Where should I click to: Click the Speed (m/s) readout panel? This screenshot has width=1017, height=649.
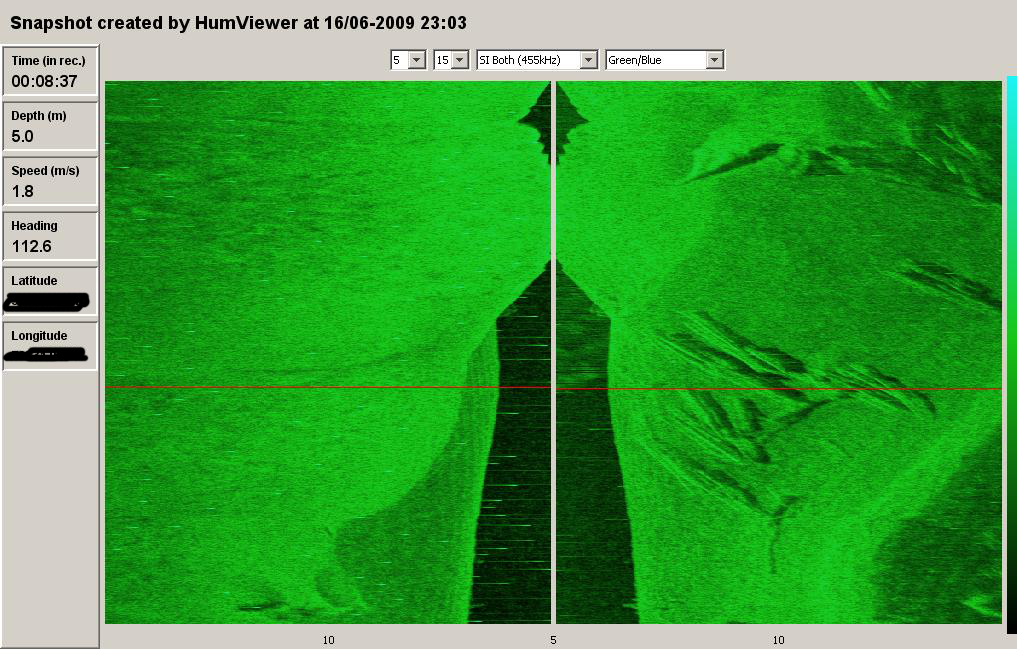(51, 181)
